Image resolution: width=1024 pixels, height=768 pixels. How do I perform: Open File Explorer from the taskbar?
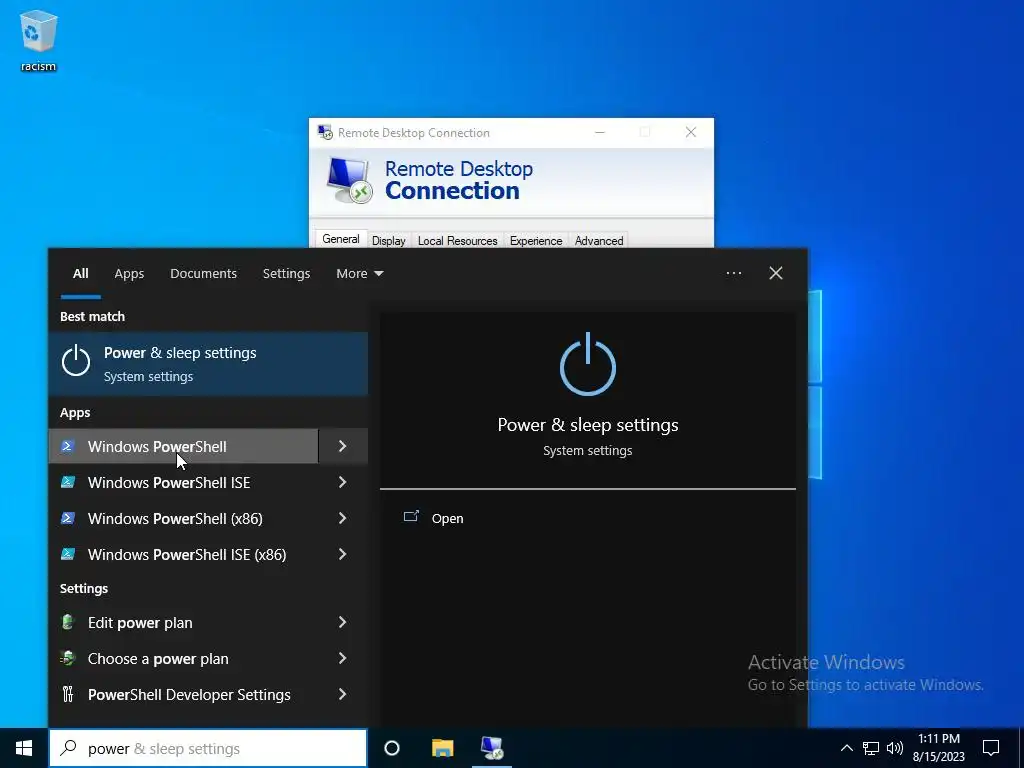pos(443,748)
